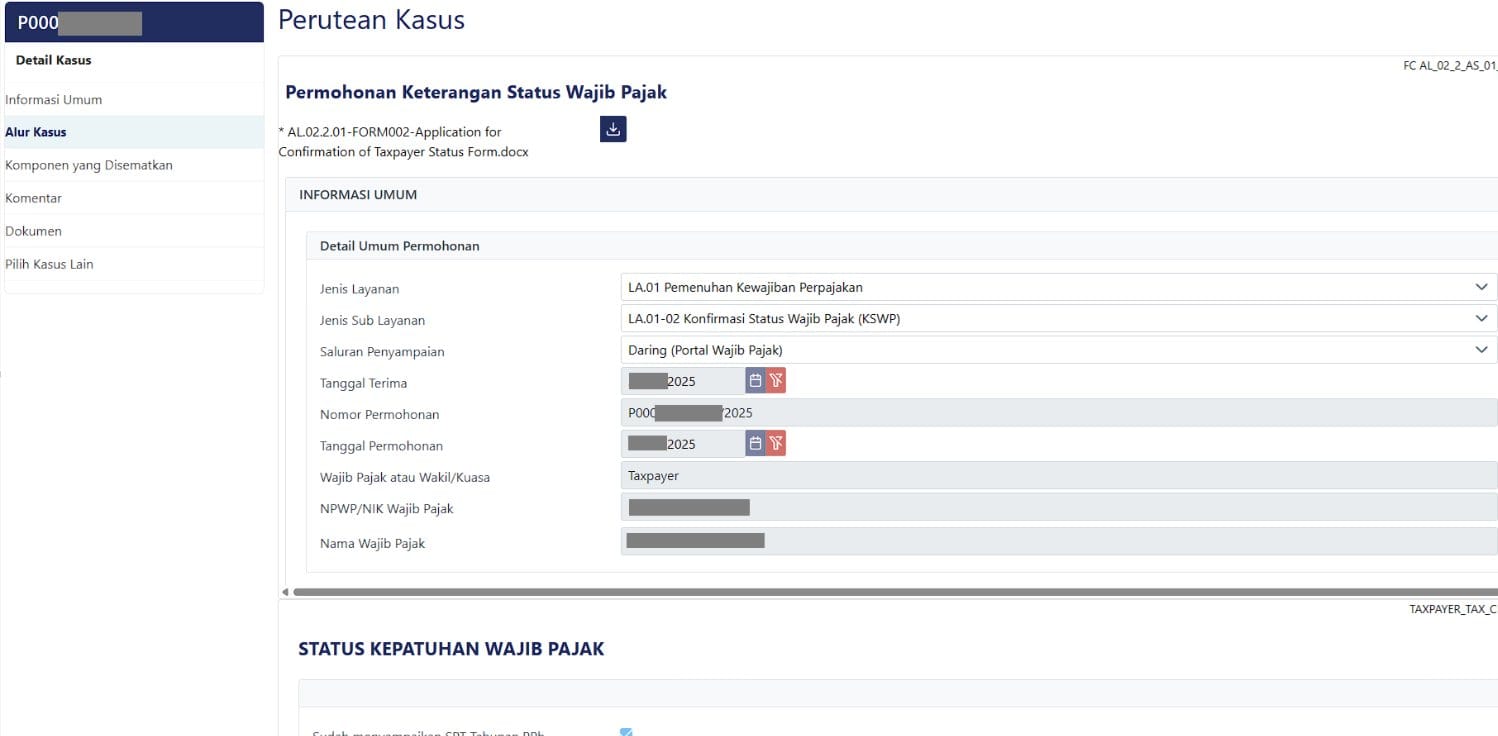Clear the Tanggal Permohonan date value

pyautogui.click(x=778, y=443)
